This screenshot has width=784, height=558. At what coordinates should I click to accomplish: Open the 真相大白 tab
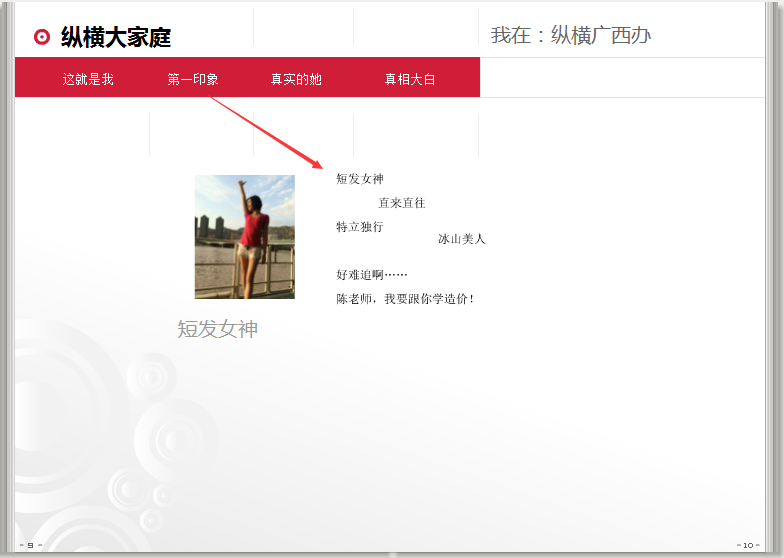pos(410,79)
